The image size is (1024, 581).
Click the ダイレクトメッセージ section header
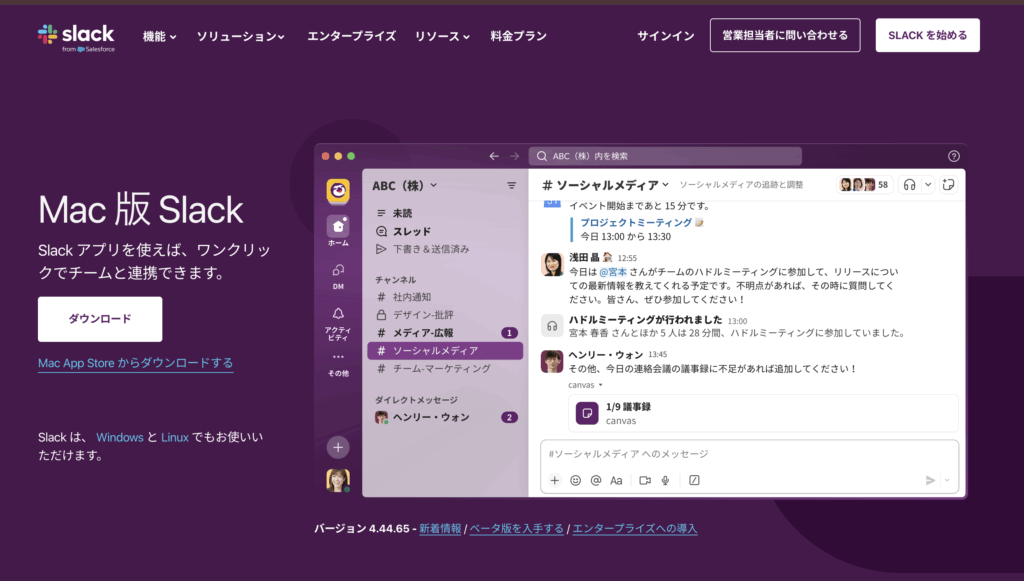416,400
